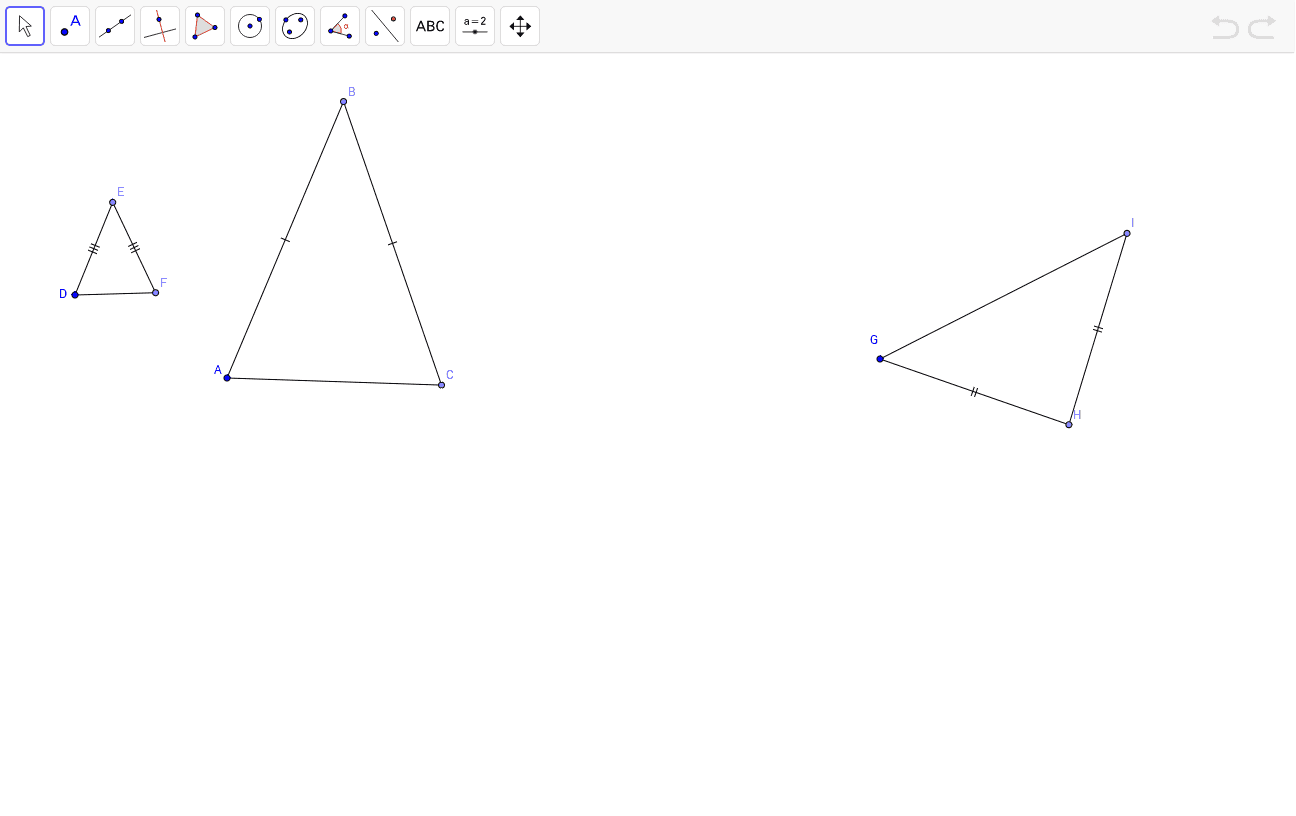Screen dimensions: 1296x816
Task: Click point B at triangle apex
Action: [343, 101]
